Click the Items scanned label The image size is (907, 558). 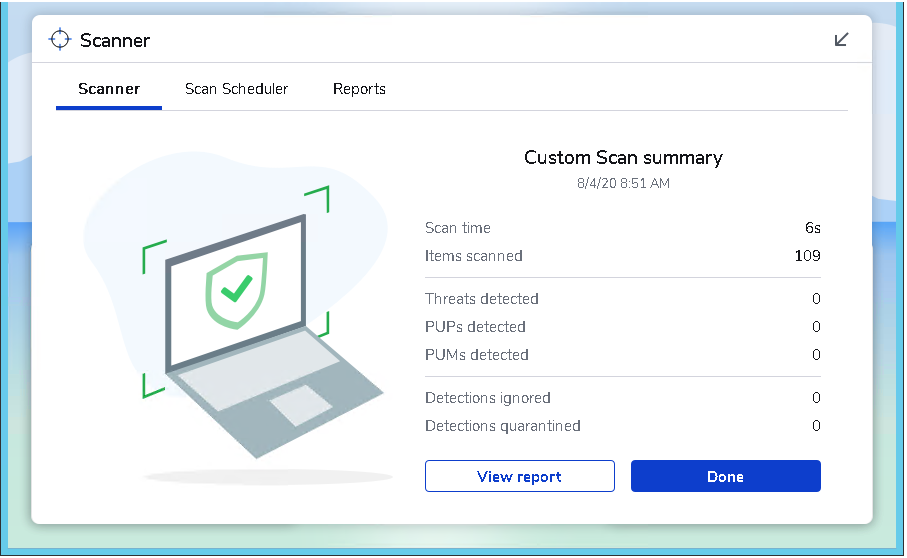point(474,256)
